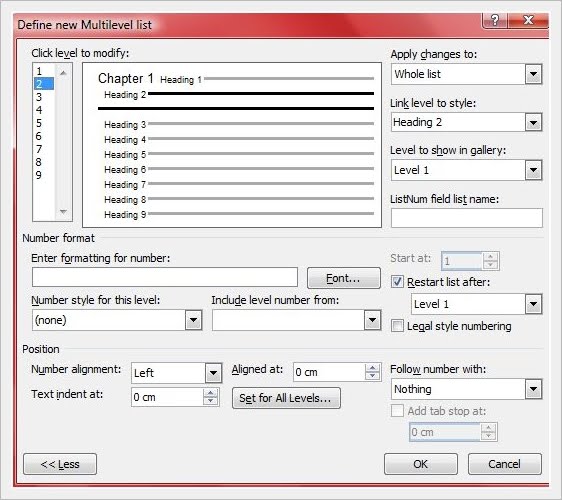The width and height of the screenshot is (562, 500).
Task: Open the Follow number with dropdown
Action: tap(533, 389)
